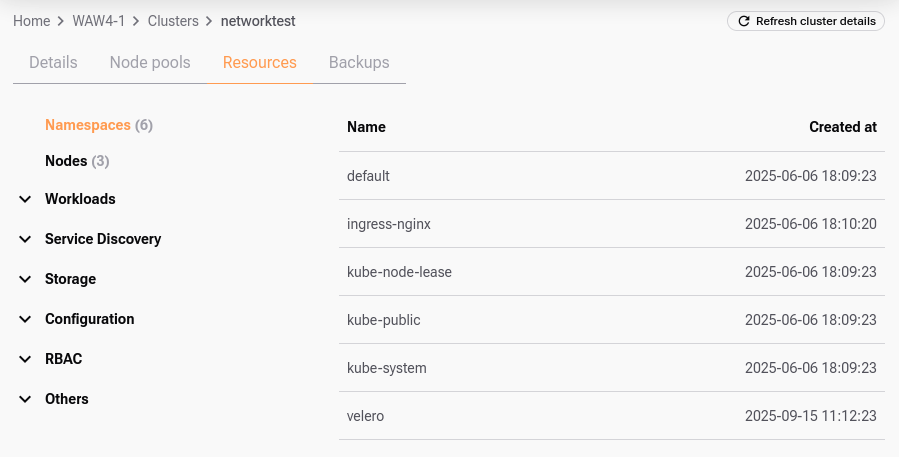Click Storage section label
Screen dimensions: 899x457
click(71, 279)
